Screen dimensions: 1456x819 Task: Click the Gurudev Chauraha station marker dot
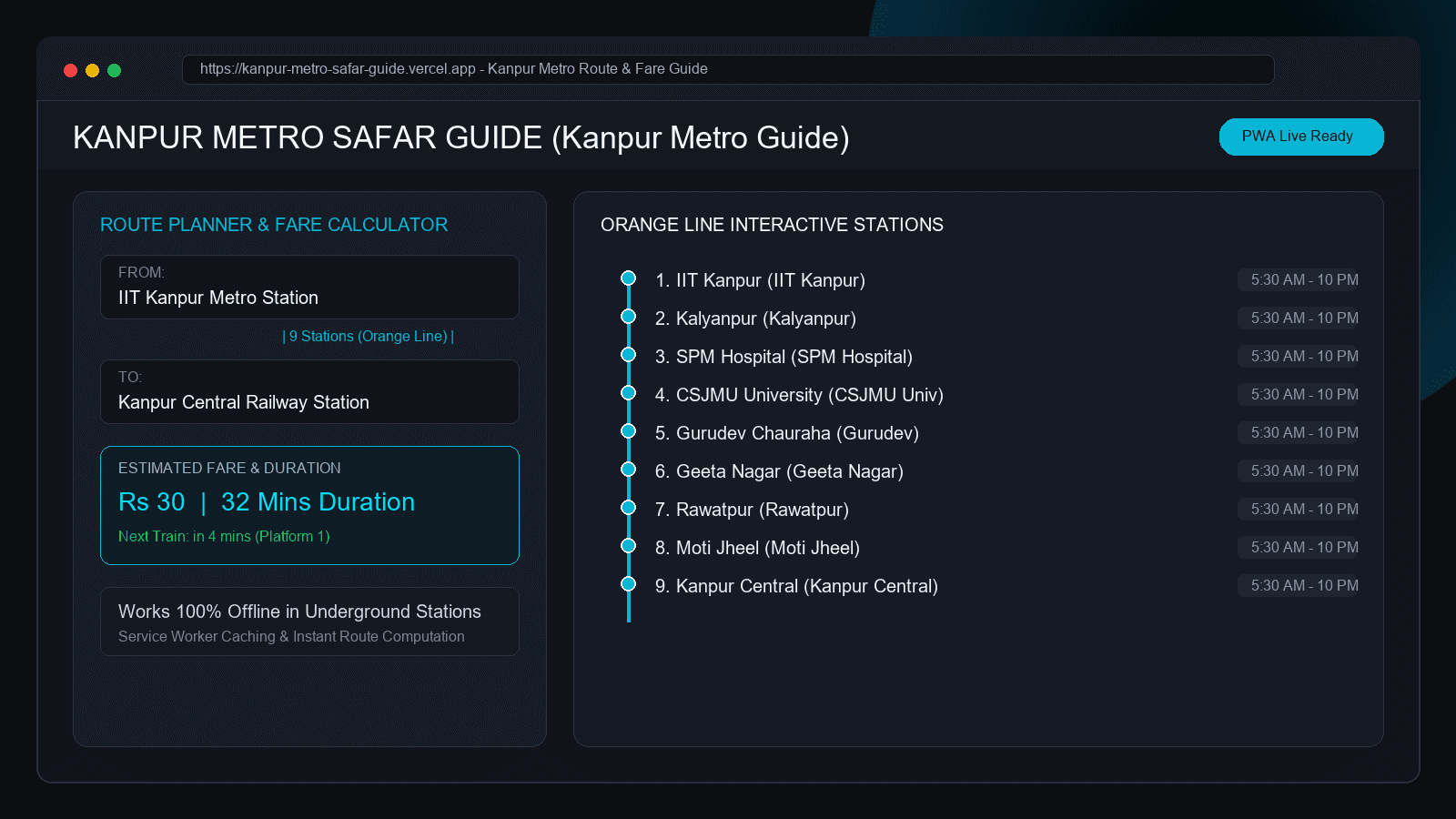[628, 431]
